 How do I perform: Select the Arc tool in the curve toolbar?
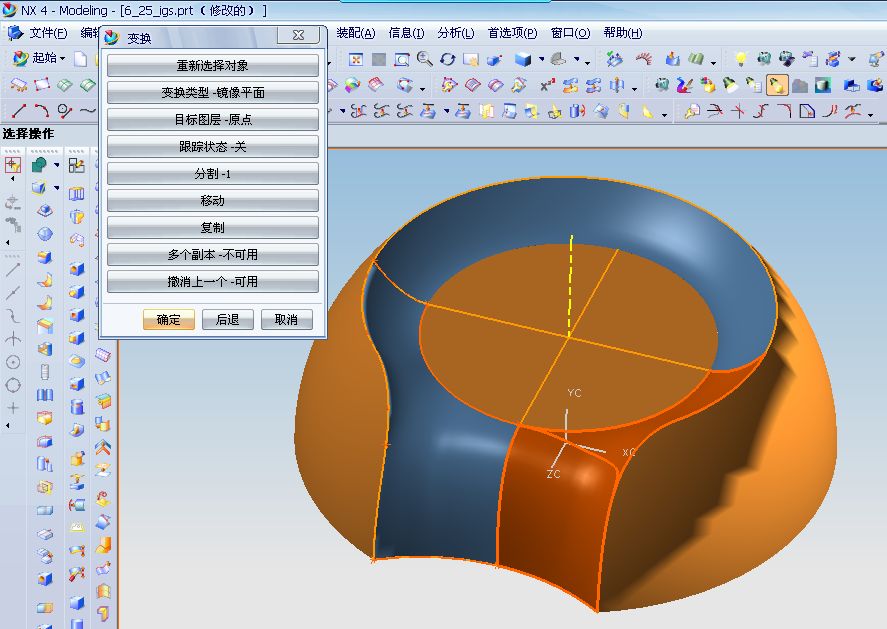pyautogui.click(x=41, y=111)
